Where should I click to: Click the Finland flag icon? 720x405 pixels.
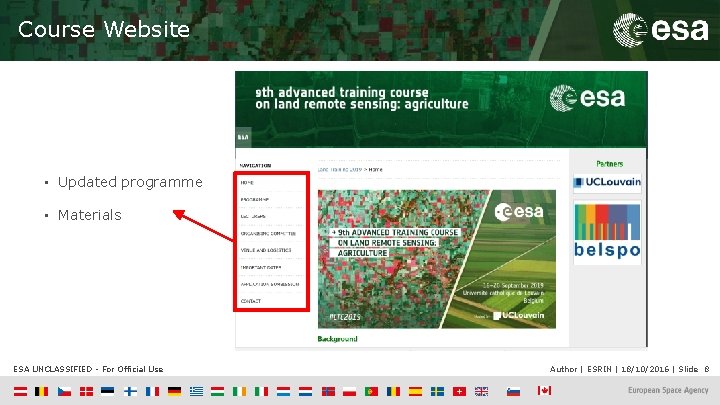click(130, 391)
